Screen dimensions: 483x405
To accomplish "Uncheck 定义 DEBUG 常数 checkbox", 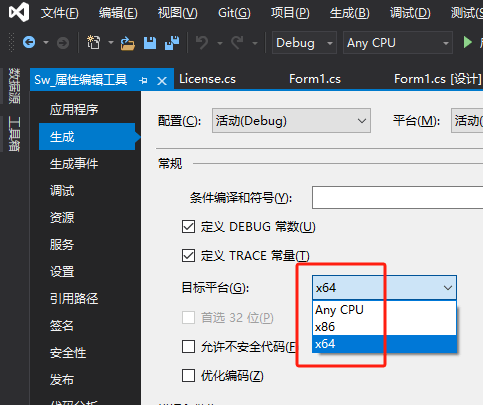I will pos(188,227).
